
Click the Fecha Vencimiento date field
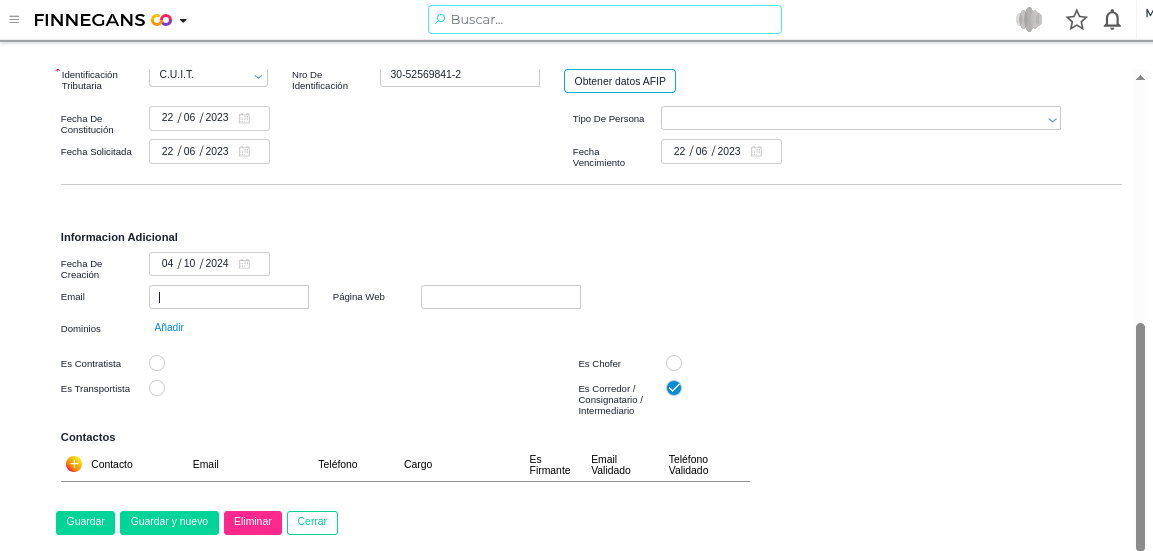(721, 152)
